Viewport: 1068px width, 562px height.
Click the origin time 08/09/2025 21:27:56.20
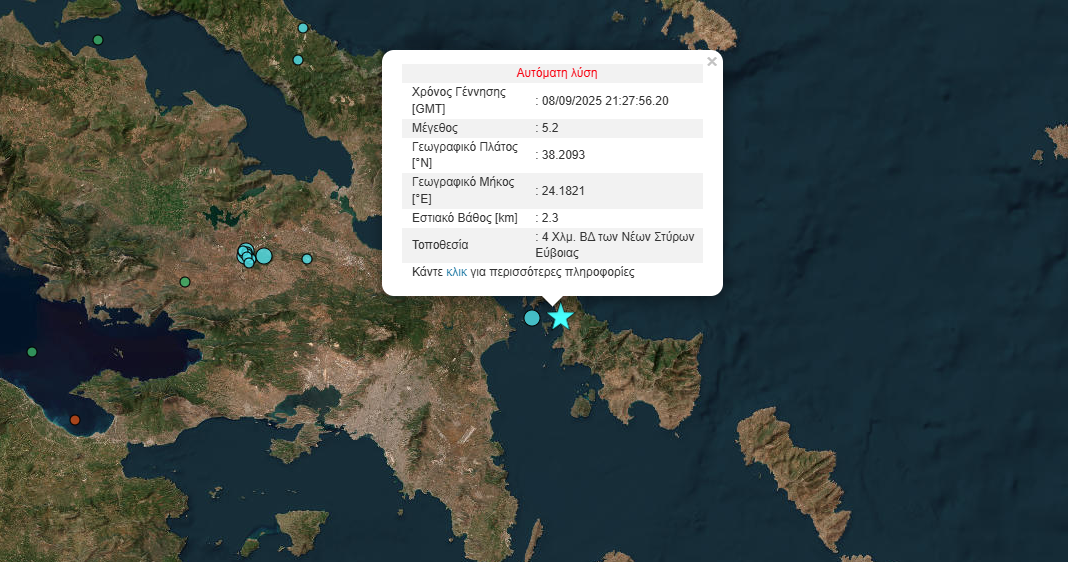coord(603,101)
